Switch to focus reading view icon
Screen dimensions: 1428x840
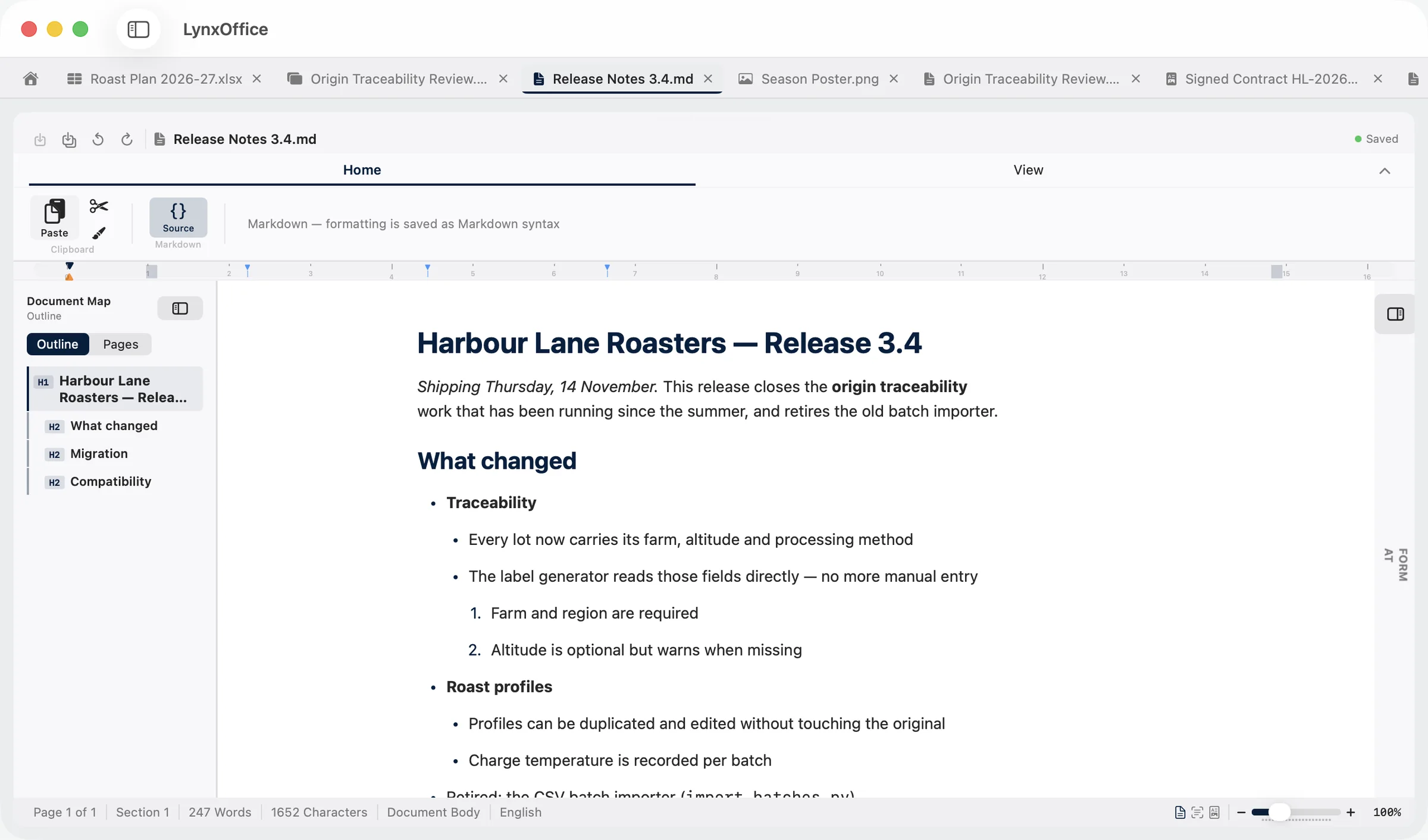(x=1197, y=812)
